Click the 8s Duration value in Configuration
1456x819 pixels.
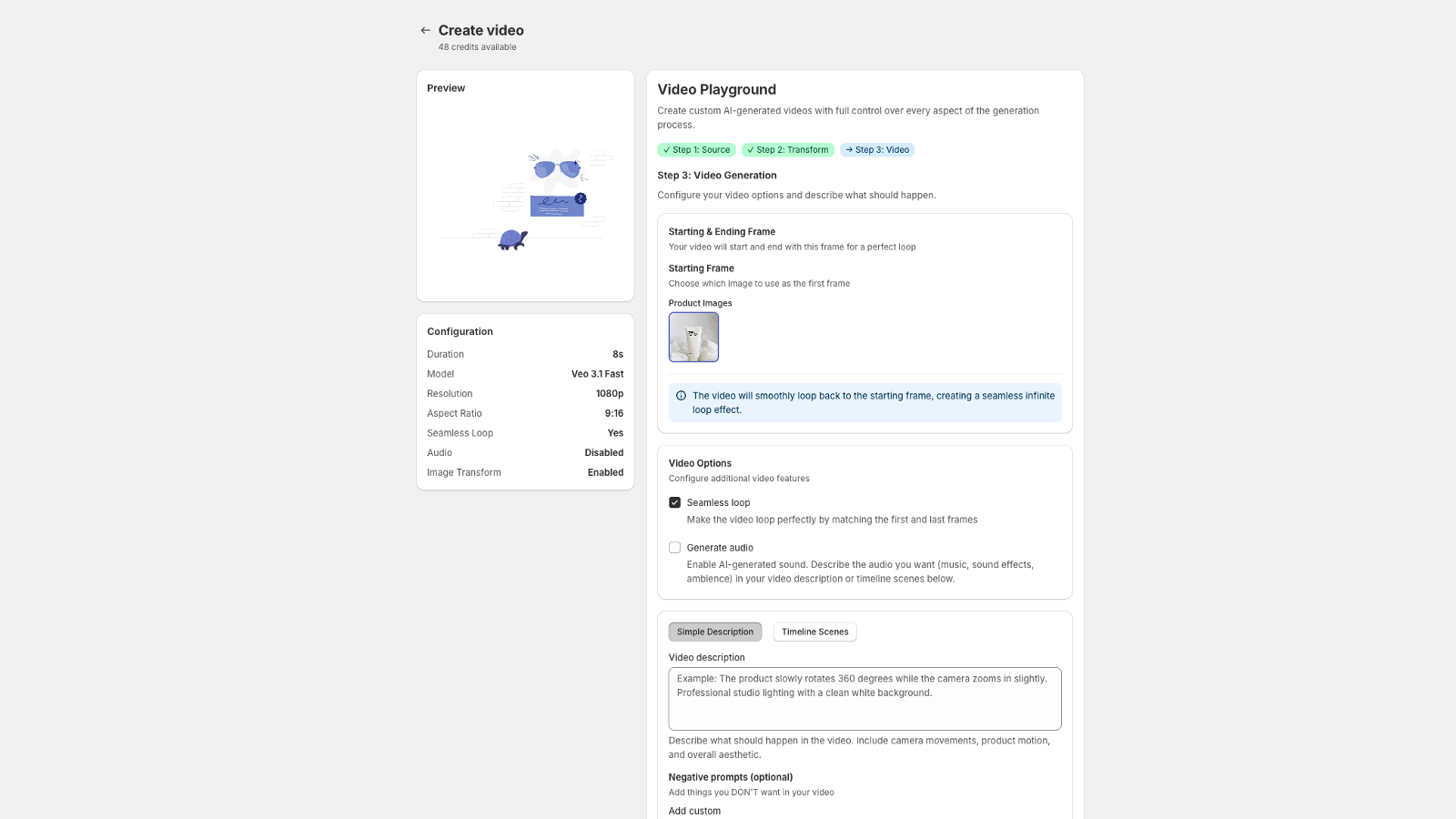pyautogui.click(x=617, y=354)
